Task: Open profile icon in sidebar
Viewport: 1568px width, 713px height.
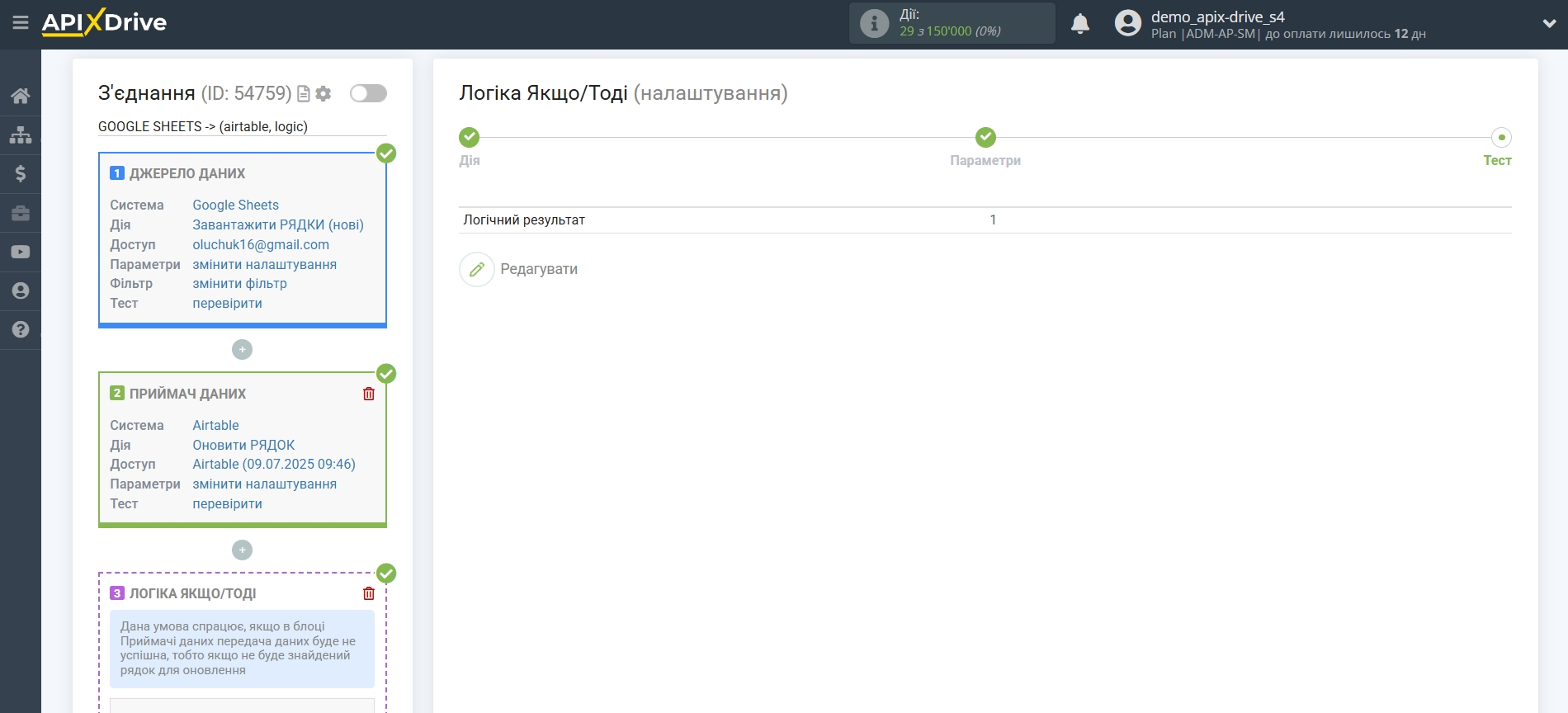Action: 21,290
